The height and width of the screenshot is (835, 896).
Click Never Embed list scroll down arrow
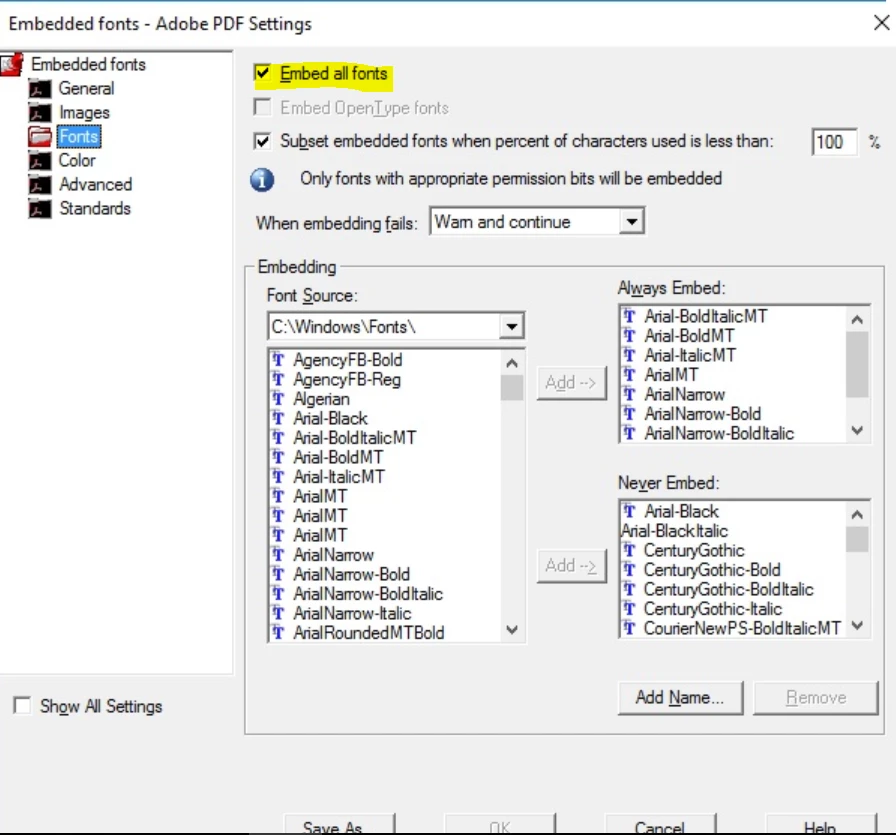click(857, 625)
